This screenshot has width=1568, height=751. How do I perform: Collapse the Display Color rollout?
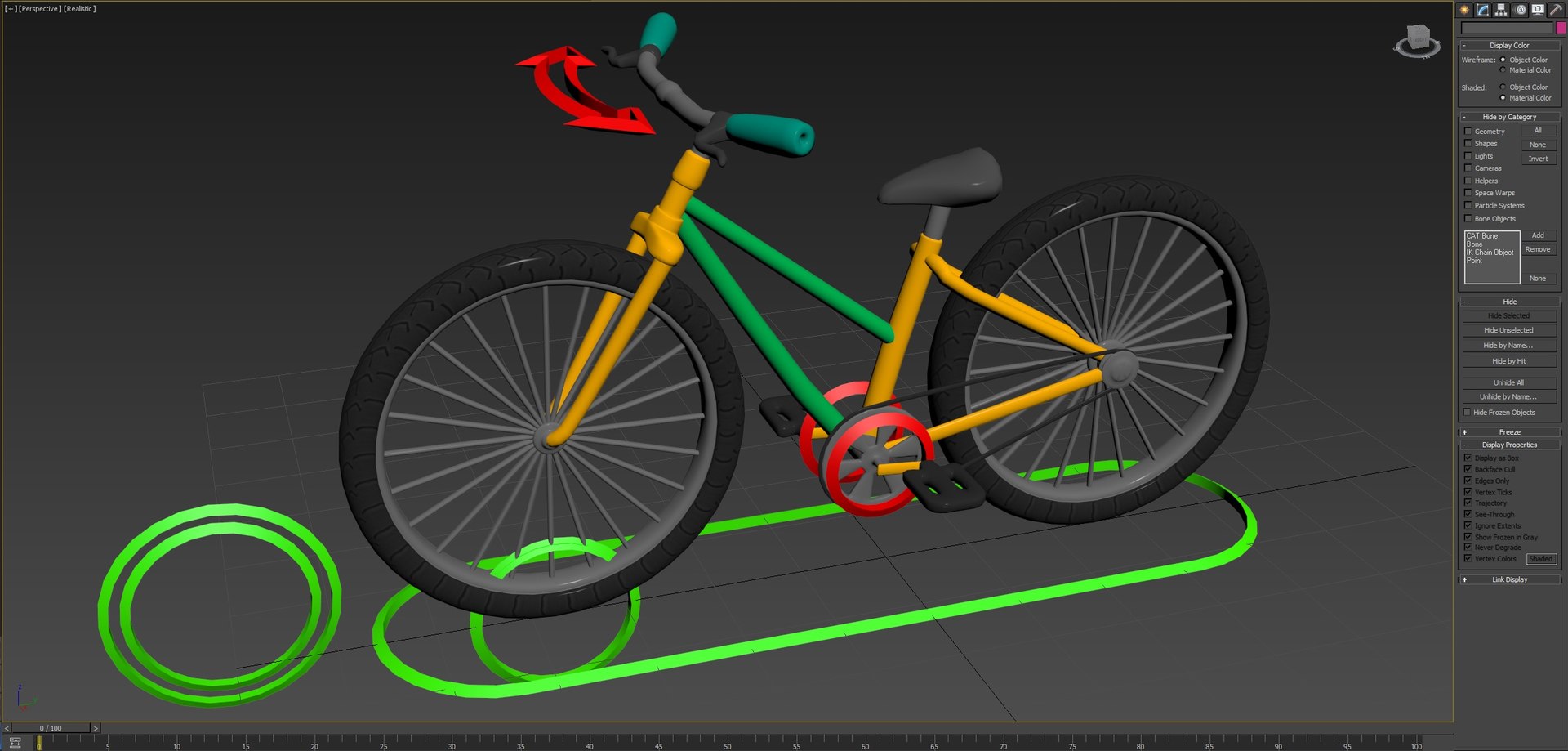(x=1509, y=45)
